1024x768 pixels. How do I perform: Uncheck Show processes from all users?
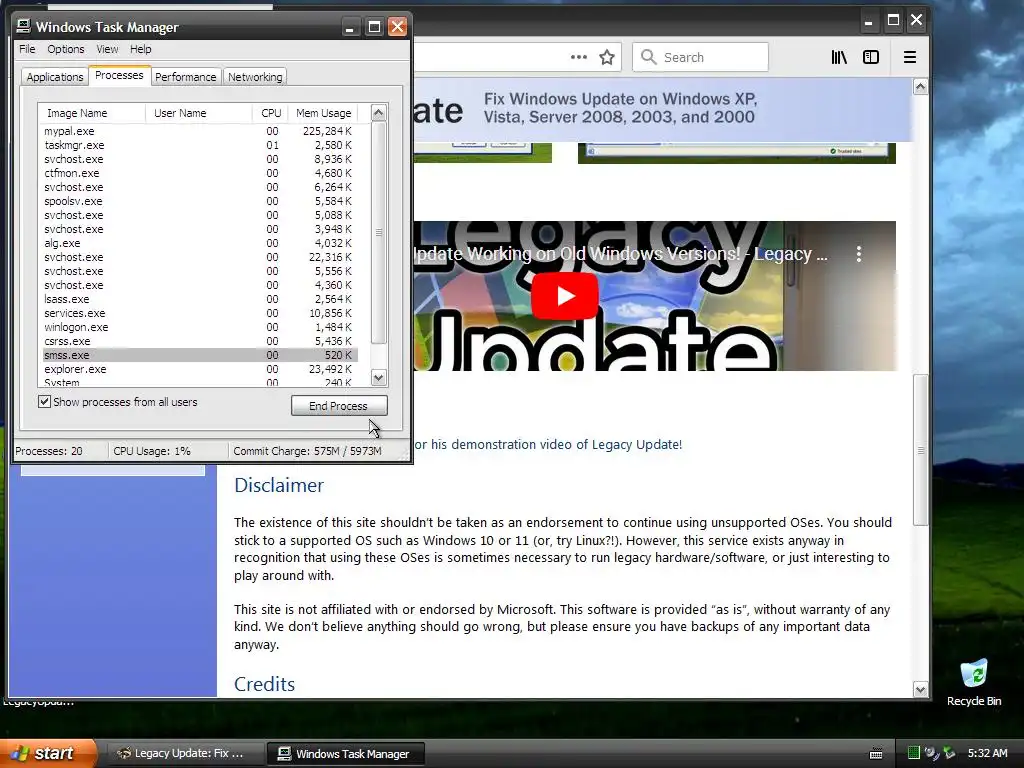pyautogui.click(x=44, y=402)
